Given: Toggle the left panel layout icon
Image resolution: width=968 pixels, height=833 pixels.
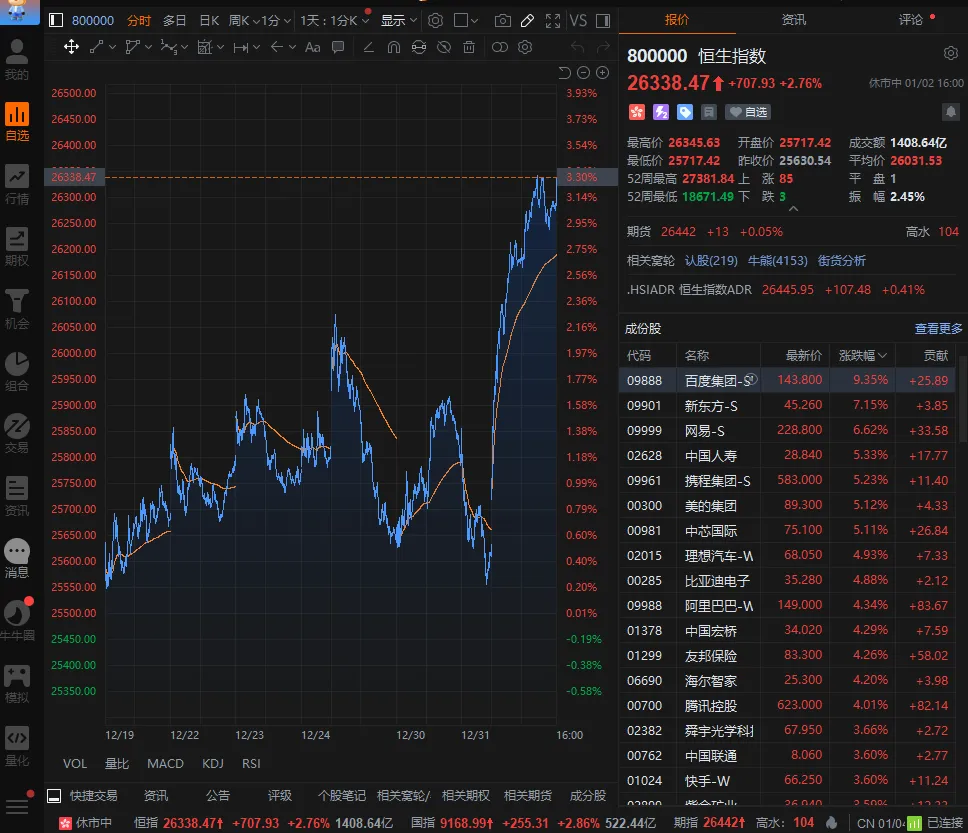Looking at the screenshot, I should [56, 20].
